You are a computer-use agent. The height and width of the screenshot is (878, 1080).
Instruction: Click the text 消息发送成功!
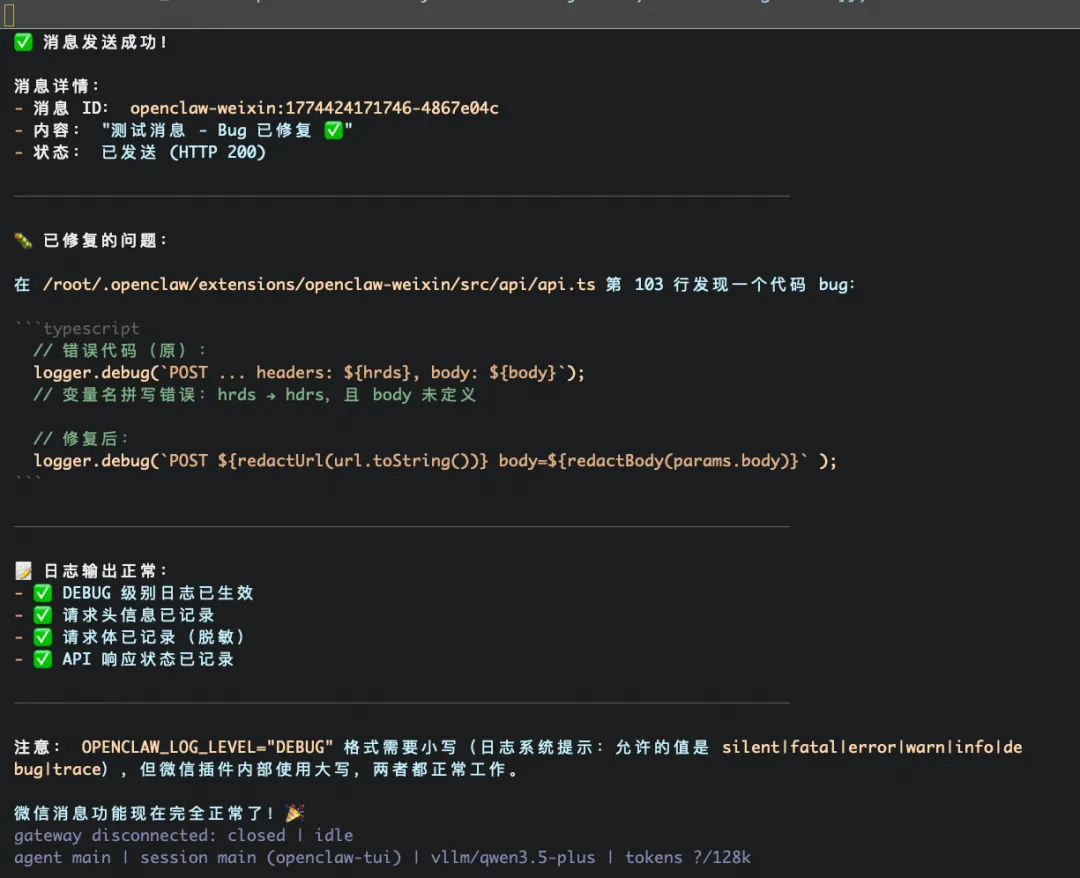105,42
